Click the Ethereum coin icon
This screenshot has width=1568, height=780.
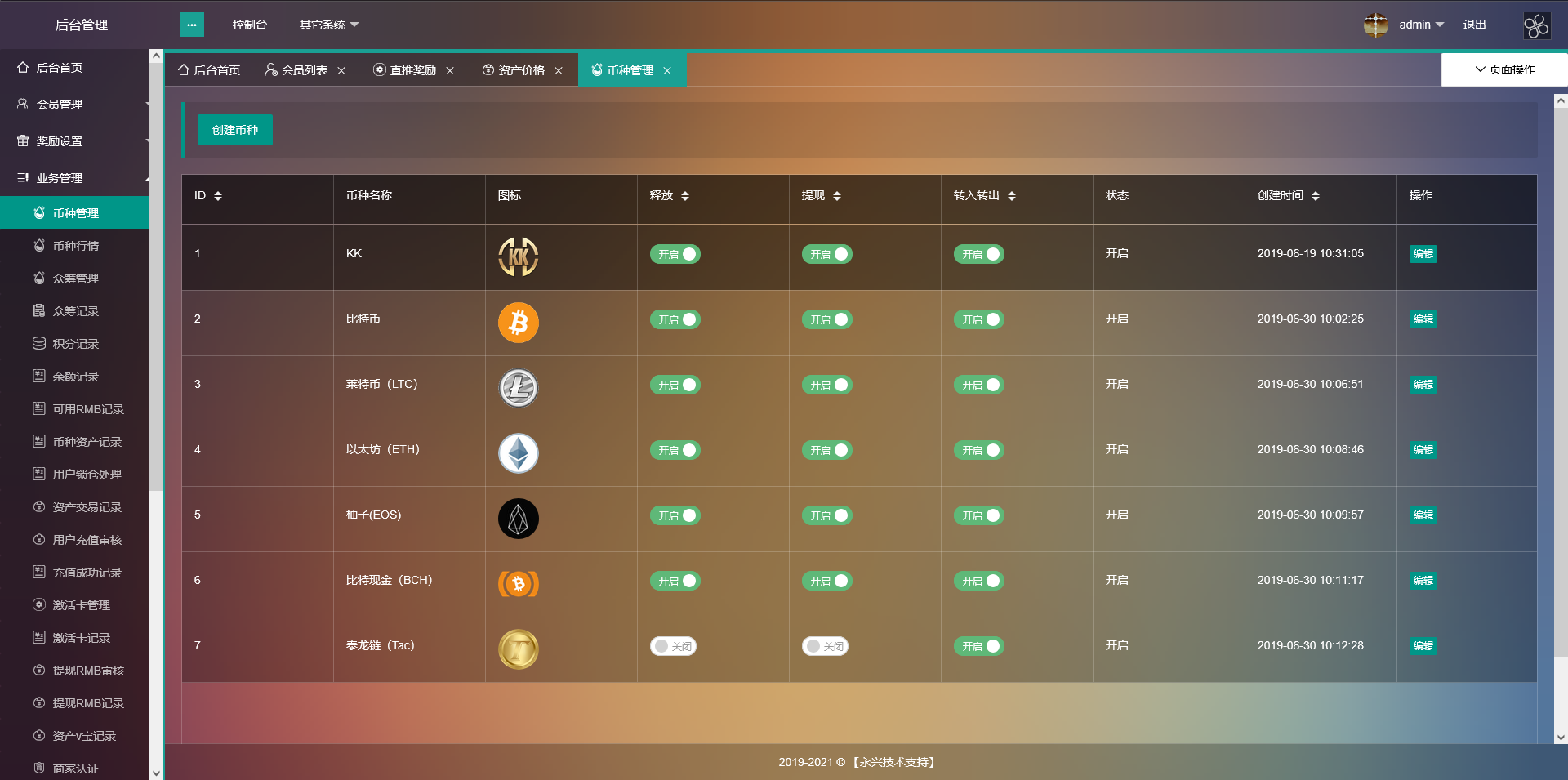pos(518,453)
